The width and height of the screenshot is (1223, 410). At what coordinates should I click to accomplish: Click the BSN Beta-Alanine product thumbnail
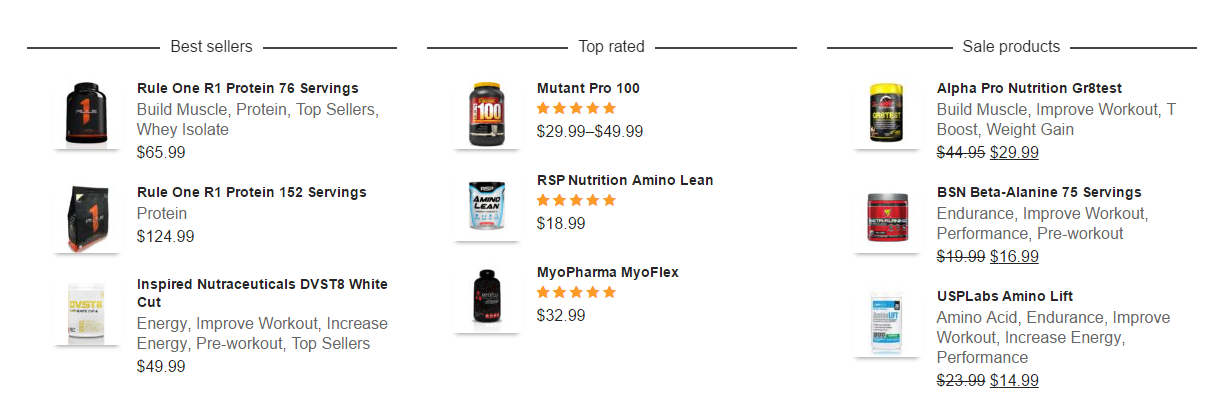[887, 218]
